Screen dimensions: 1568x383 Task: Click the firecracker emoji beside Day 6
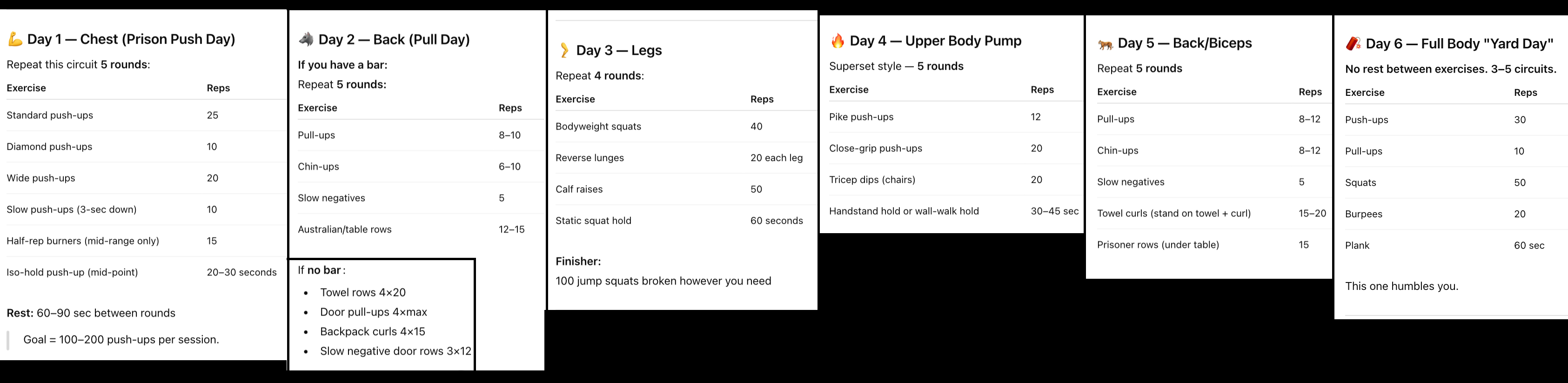[1353, 45]
